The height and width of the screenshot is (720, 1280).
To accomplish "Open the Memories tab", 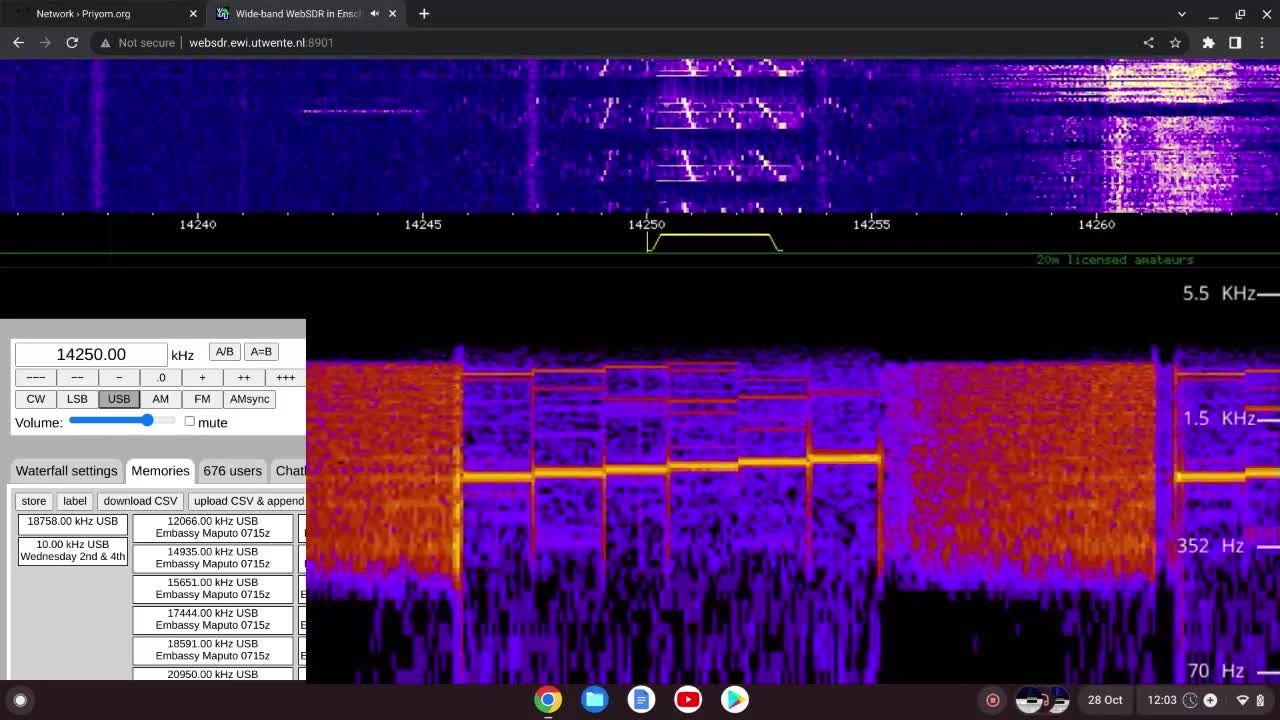I will [160, 471].
